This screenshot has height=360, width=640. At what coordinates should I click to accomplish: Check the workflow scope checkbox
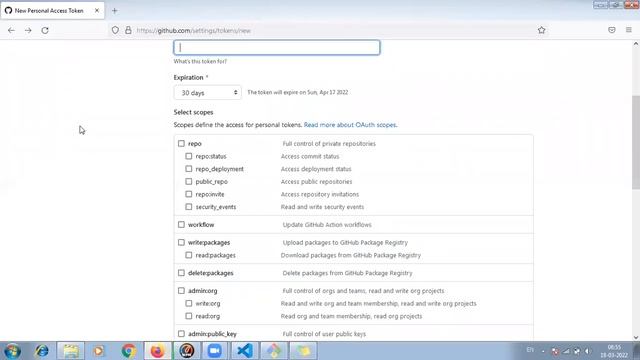tap(181, 224)
